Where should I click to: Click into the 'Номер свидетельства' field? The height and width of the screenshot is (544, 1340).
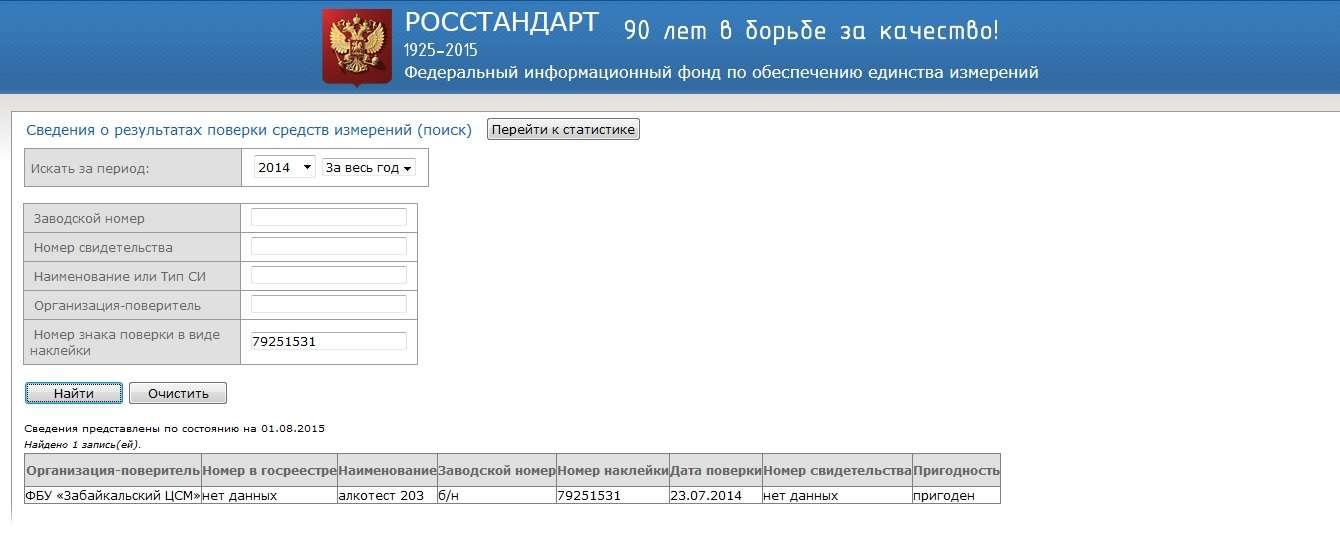point(328,247)
